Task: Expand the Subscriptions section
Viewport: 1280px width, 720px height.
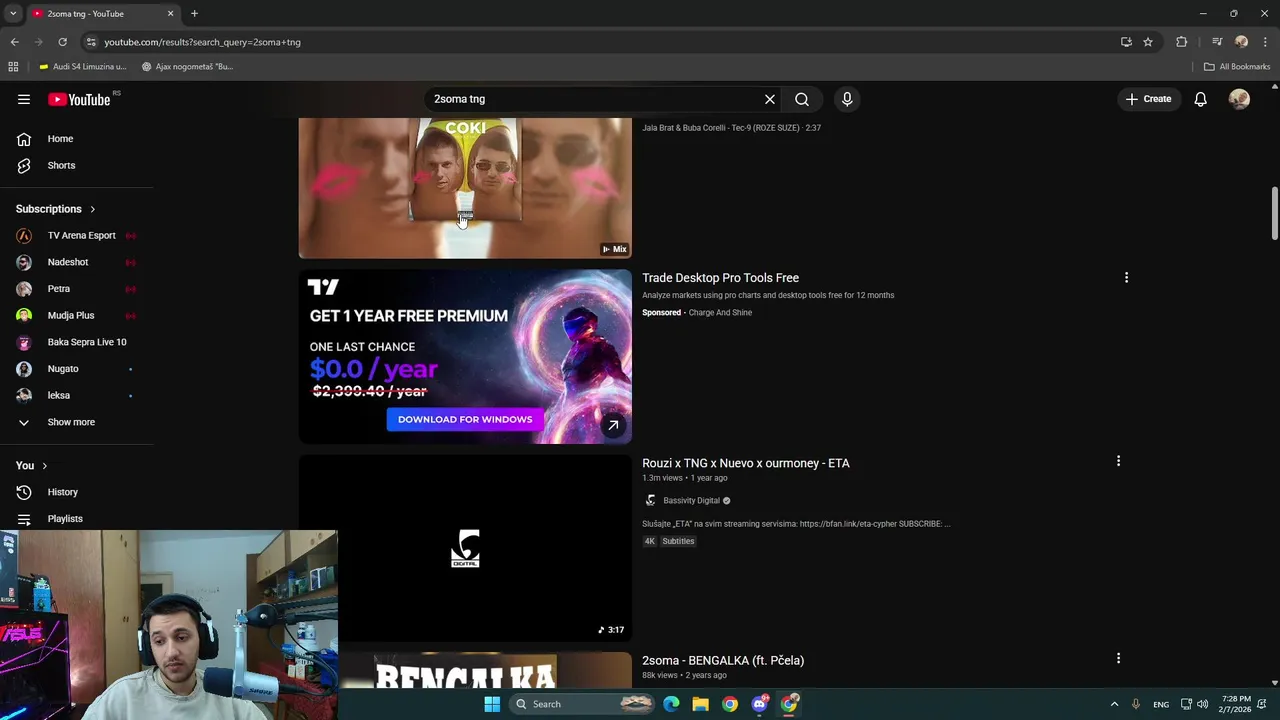Action: (56, 209)
